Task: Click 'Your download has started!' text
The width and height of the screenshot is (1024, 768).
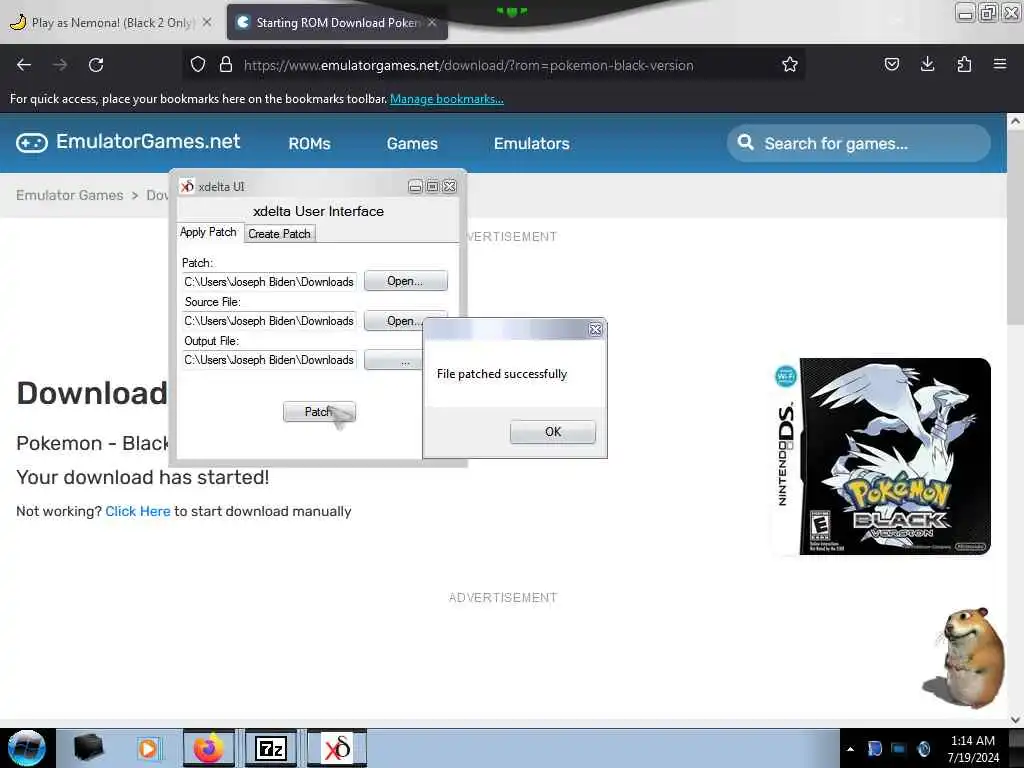Action: 142,477
